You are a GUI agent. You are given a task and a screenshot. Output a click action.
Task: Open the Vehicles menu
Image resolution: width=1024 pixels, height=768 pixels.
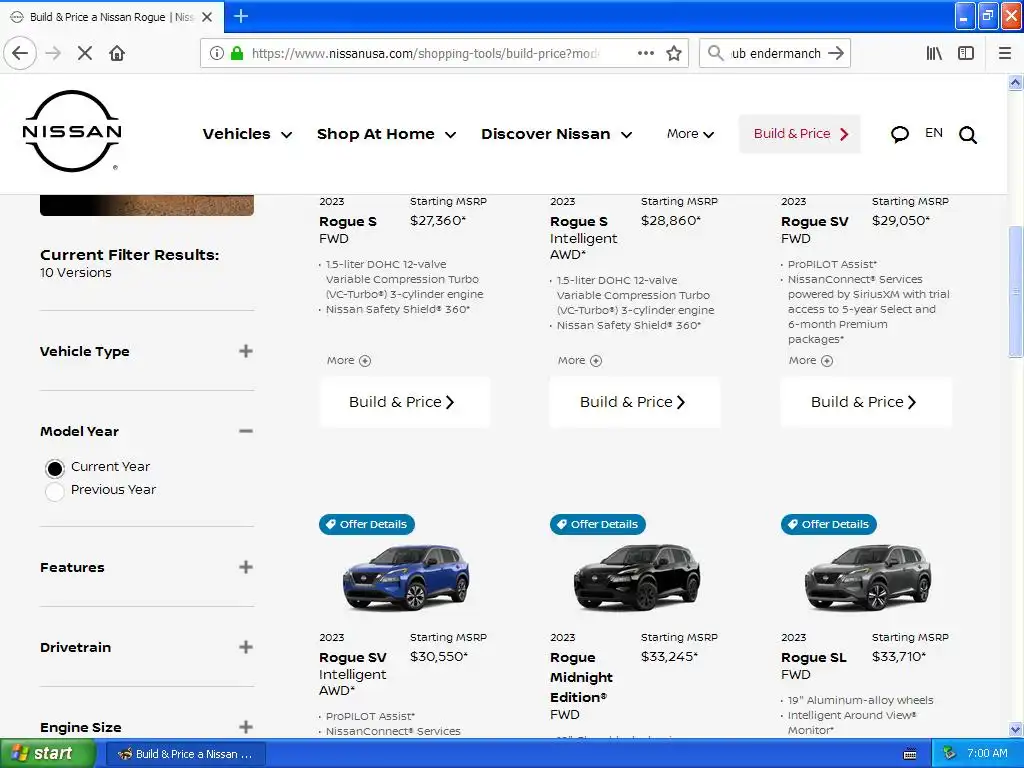(248, 134)
